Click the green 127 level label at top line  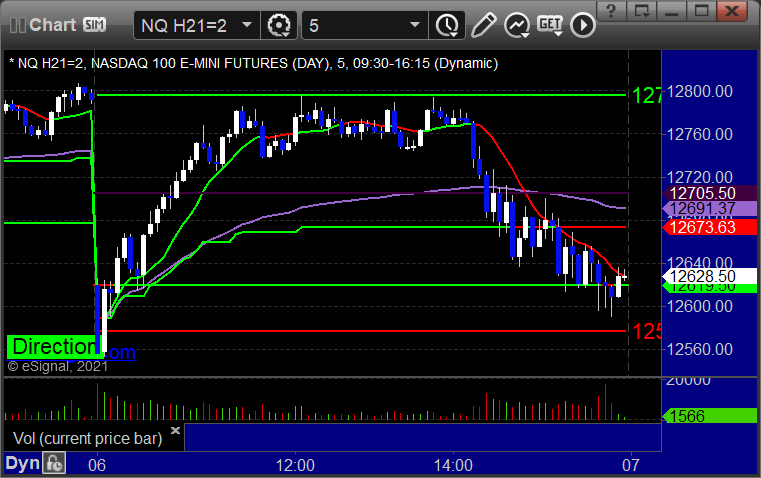click(646, 96)
